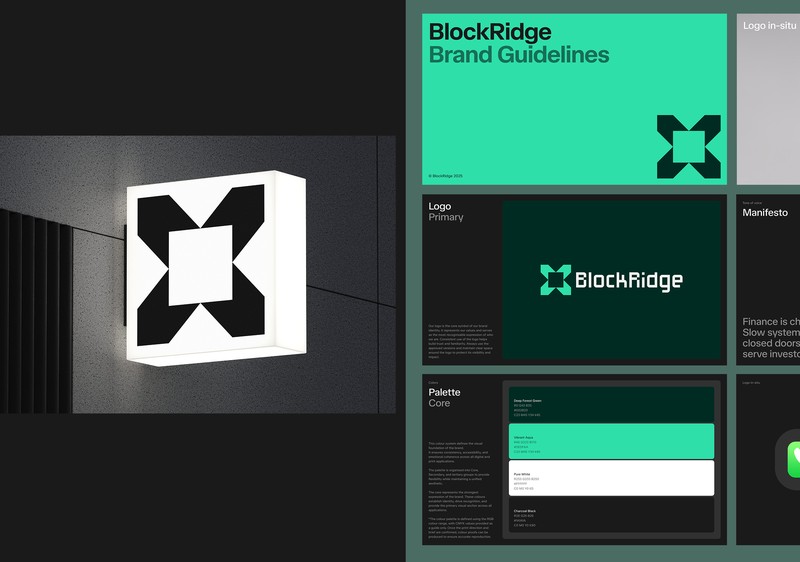Click the "Palette" heading
The image size is (800, 562).
pyautogui.click(x=444, y=392)
